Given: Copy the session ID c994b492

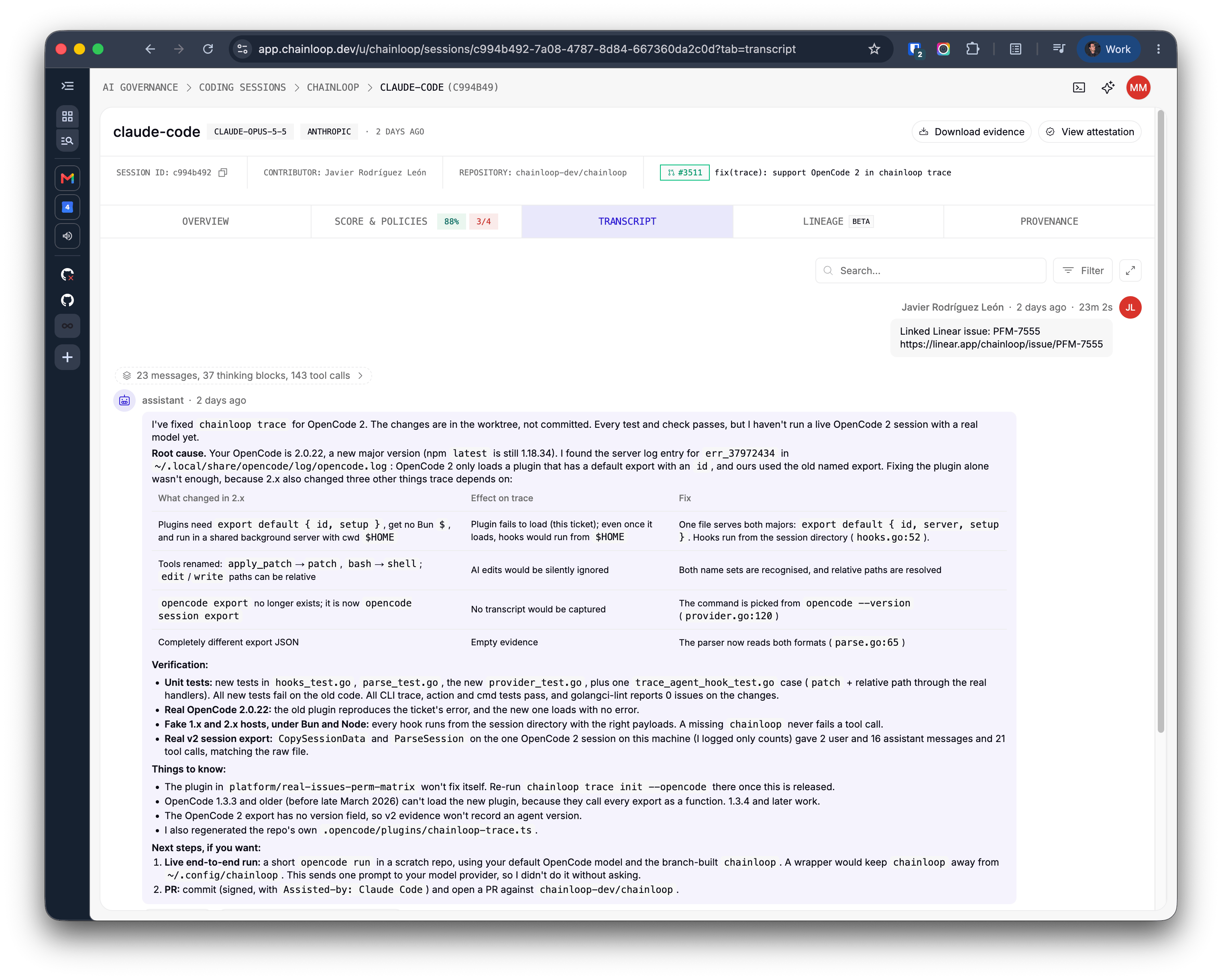Looking at the screenshot, I should (x=223, y=172).
